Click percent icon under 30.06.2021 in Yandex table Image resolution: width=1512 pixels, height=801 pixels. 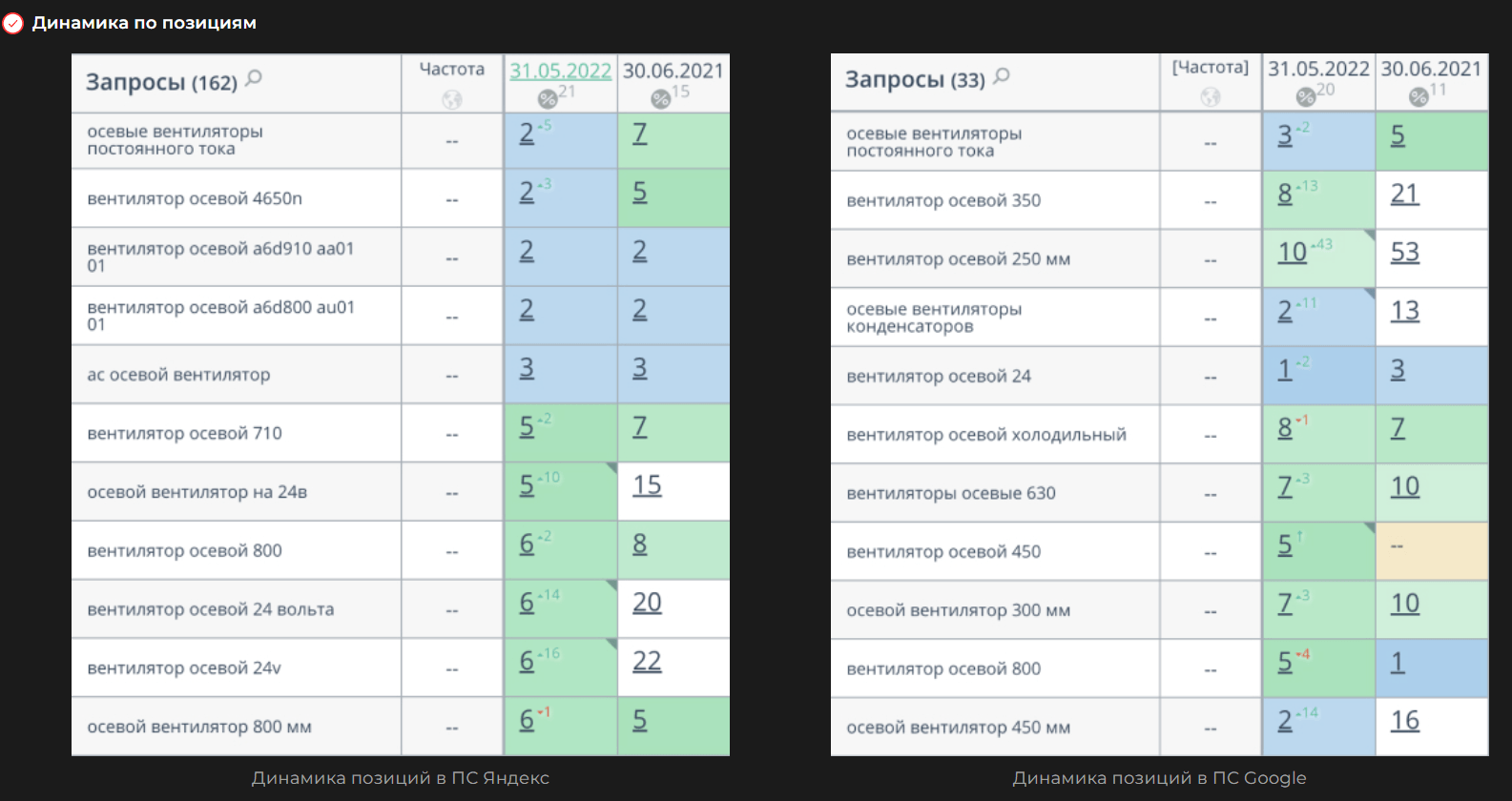coord(660,98)
